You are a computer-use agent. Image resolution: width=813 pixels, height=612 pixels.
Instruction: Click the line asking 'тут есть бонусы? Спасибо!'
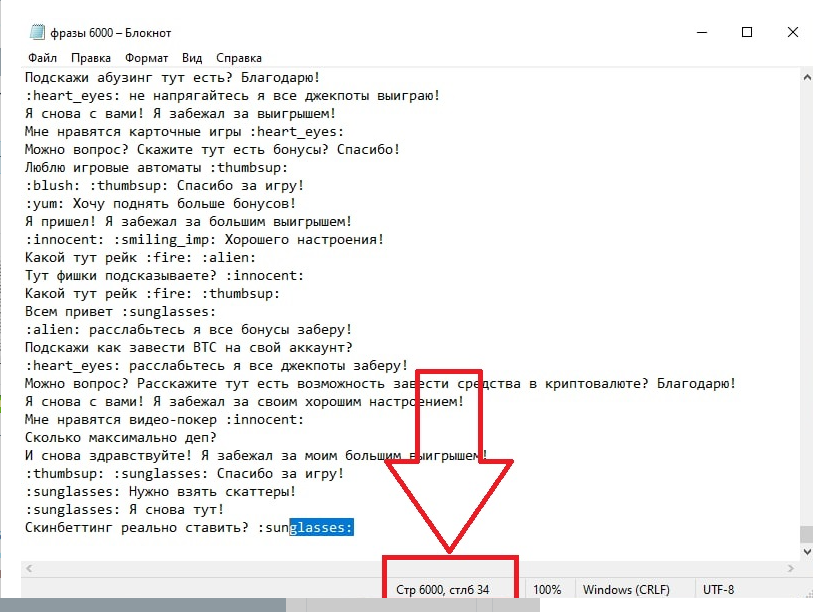213,150
